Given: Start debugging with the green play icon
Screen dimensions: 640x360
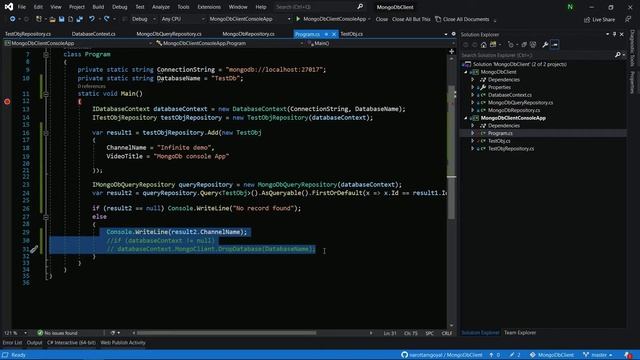Looking at the screenshot, I should (298, 19).
